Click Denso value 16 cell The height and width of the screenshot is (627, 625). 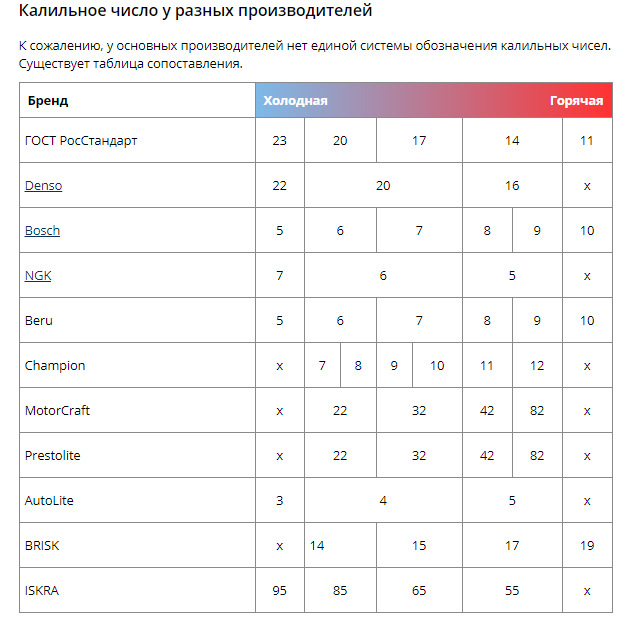point(512,186)
